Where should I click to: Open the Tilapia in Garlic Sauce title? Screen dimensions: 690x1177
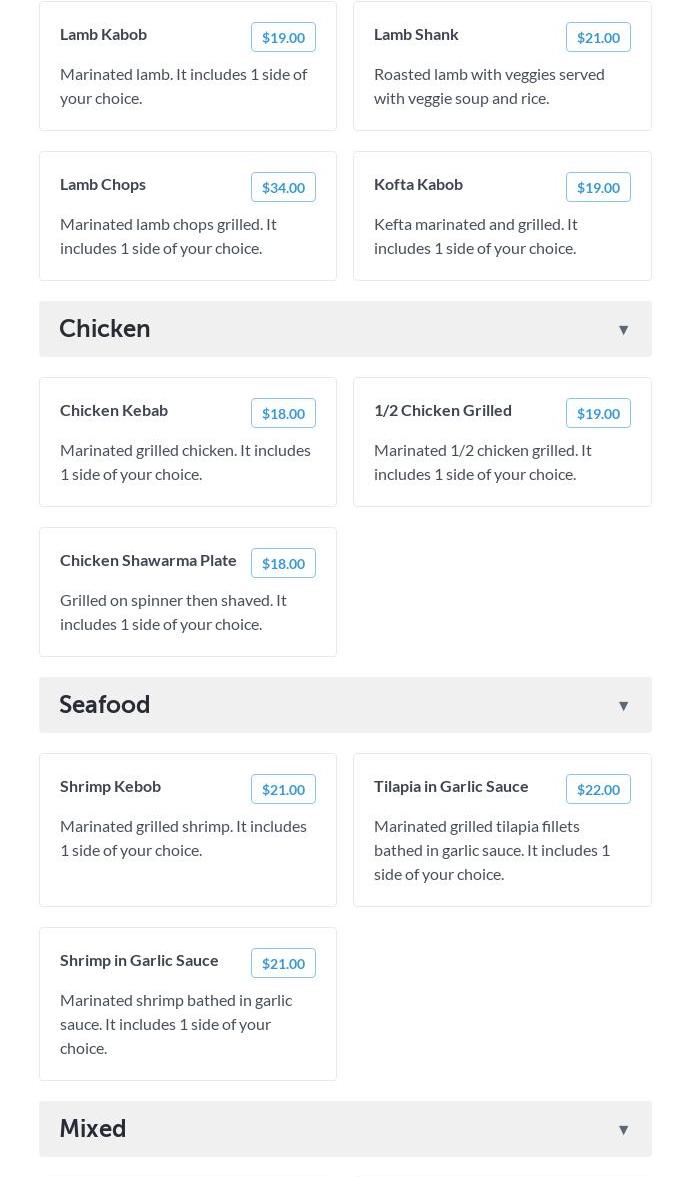(451, 787)
